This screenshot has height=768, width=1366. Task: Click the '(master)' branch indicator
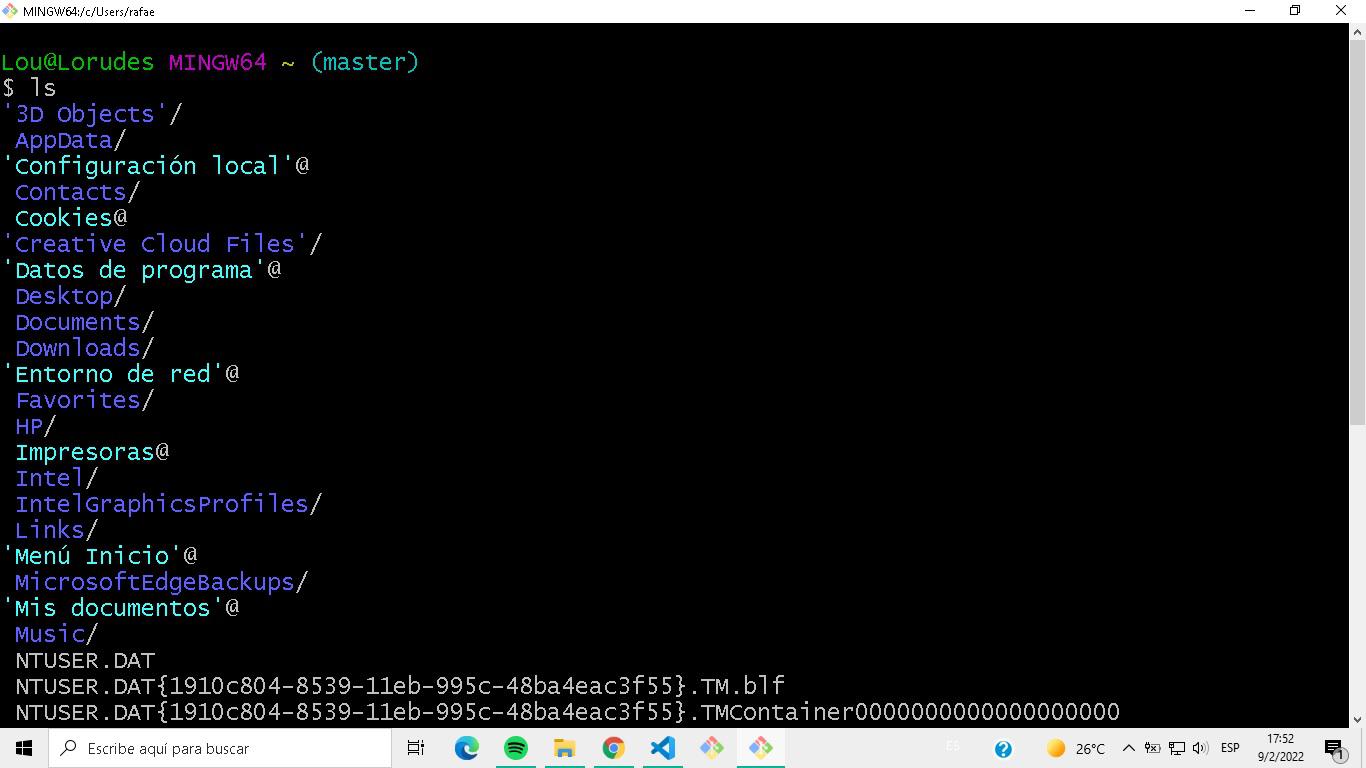click(x=364, y=62)
